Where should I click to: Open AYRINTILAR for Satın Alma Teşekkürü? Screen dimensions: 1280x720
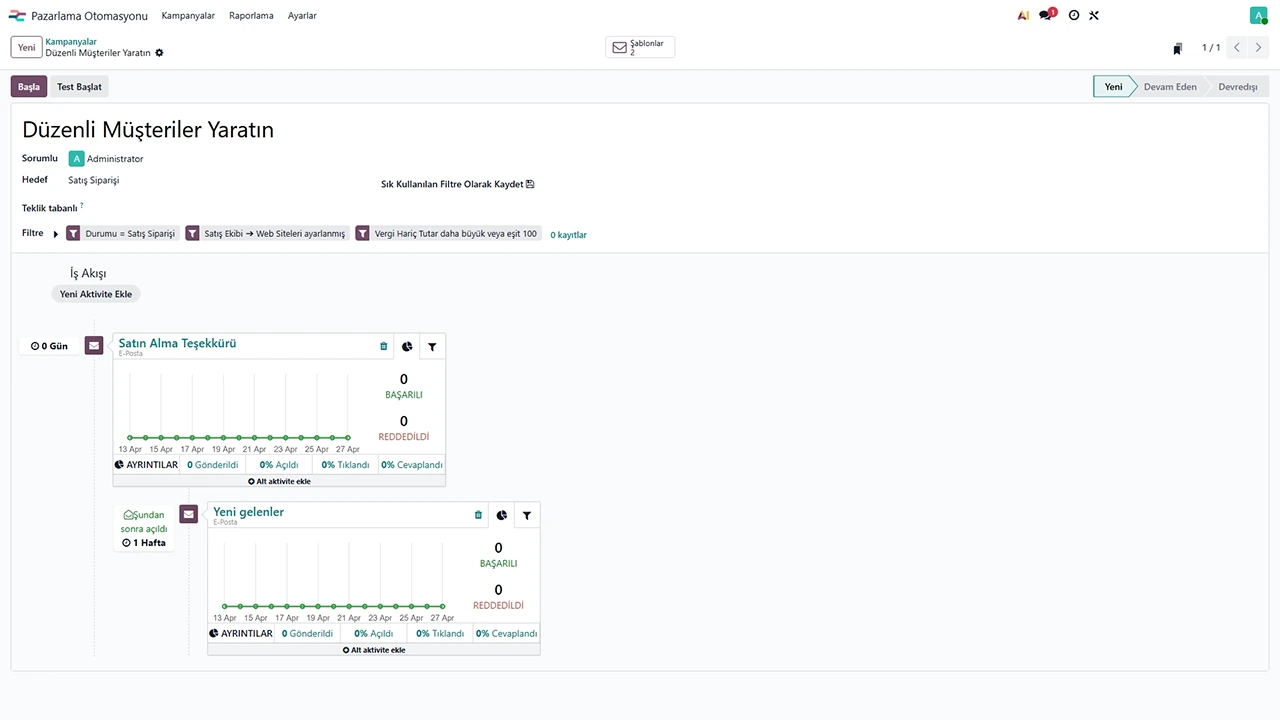click(x=146, y=465)
